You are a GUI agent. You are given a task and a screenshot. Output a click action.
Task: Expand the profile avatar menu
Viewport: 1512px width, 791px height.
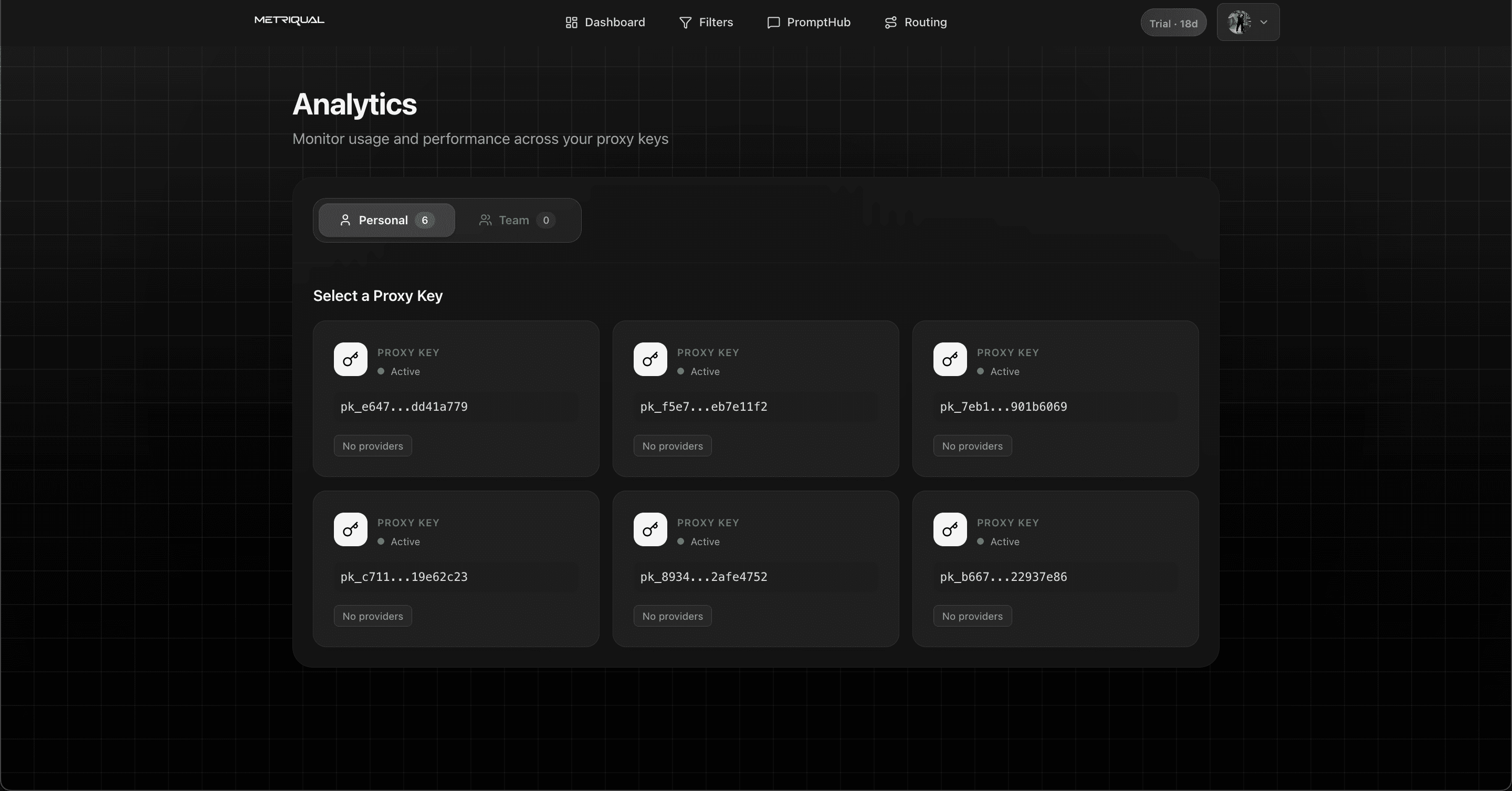coord(1240,23)
